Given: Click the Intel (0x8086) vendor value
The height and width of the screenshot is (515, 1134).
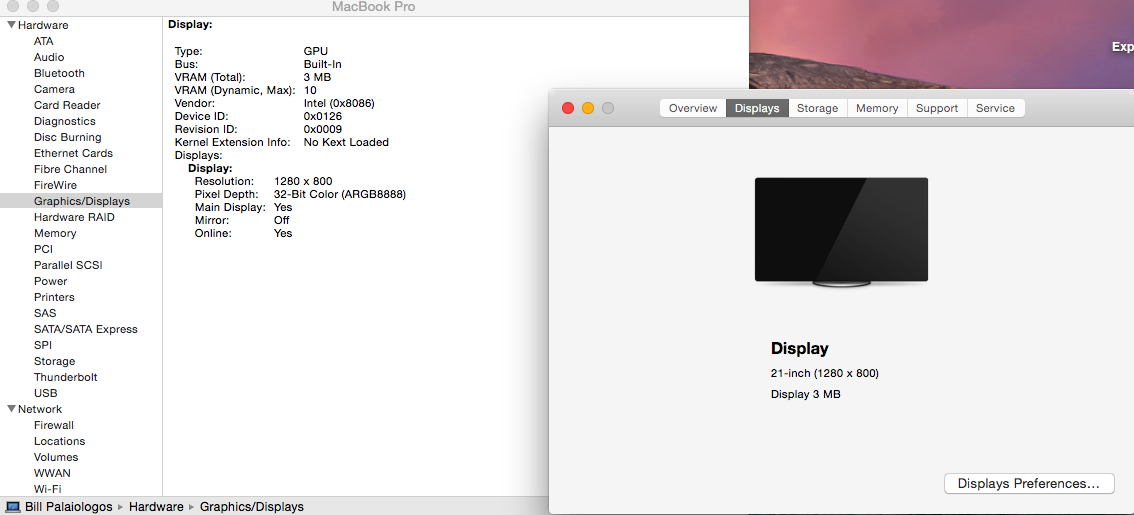Looking at the screenshot, I should 339,103.
